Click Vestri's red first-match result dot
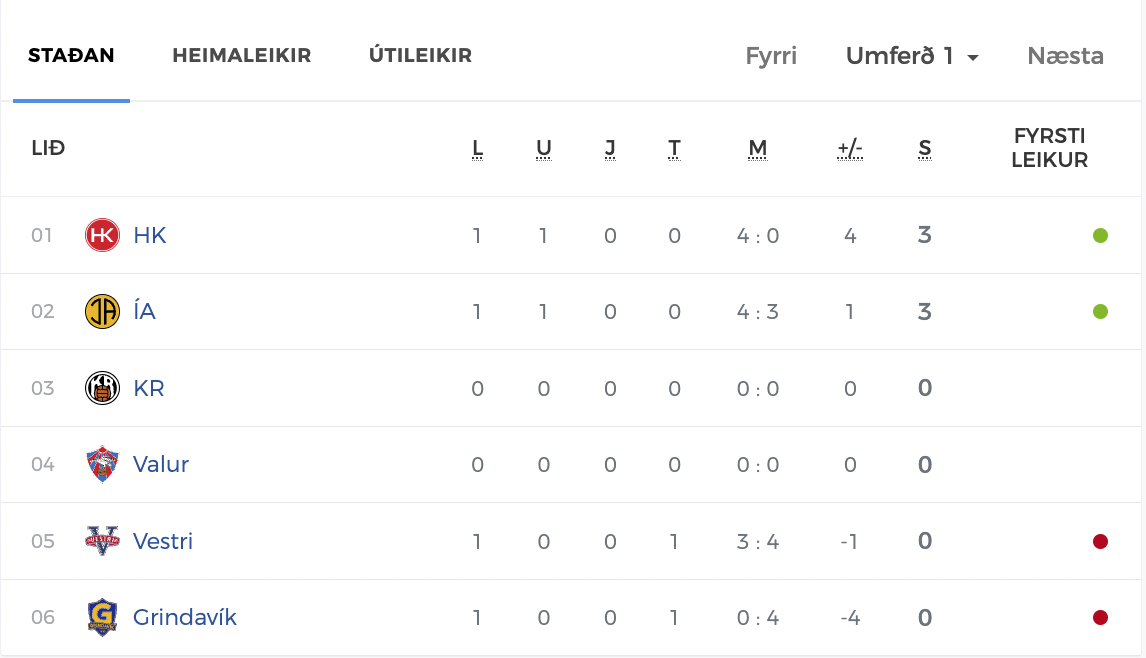The height and width of the screenshot is (658, 1146). pos(1100,541)
